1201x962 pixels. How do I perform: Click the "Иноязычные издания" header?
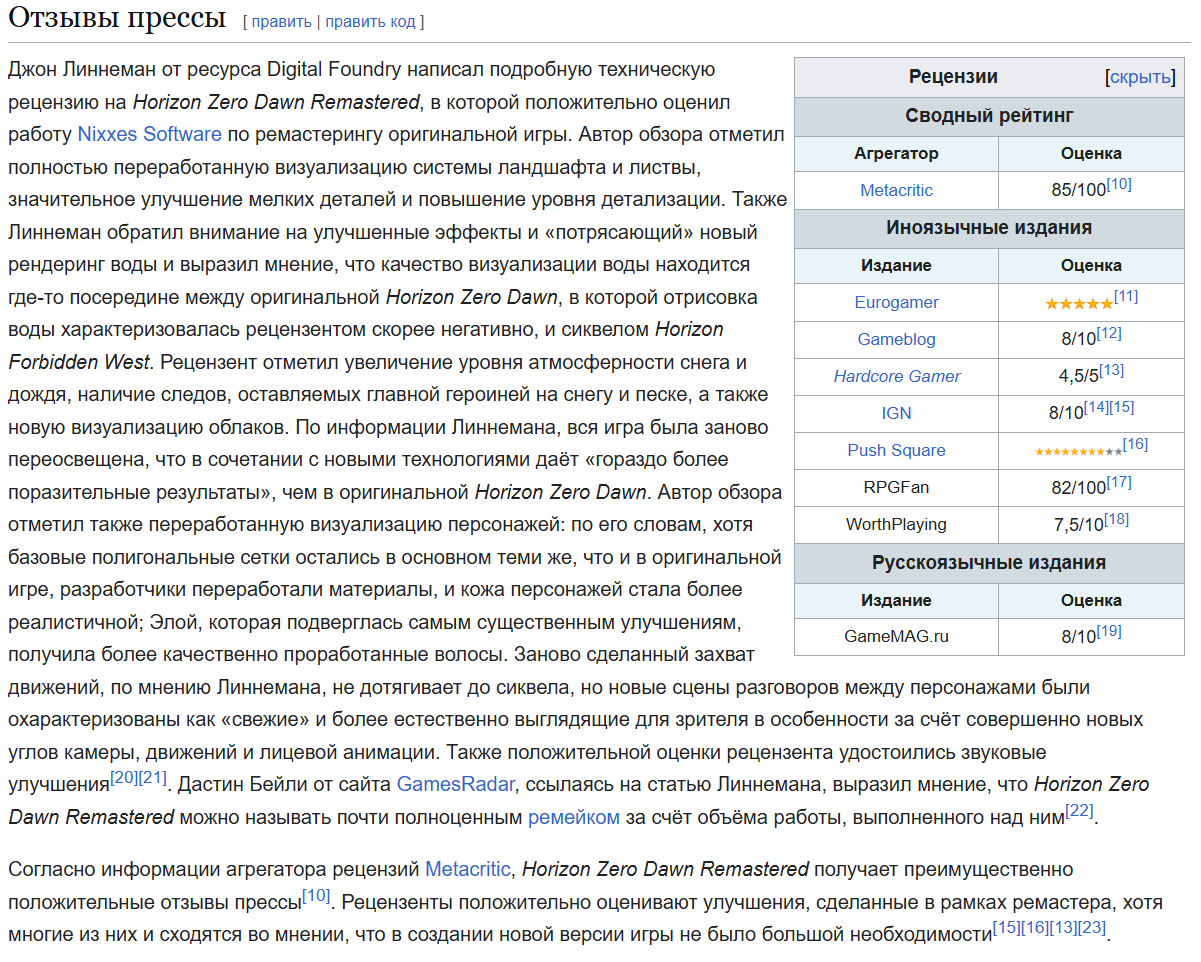tap(989, 228)
